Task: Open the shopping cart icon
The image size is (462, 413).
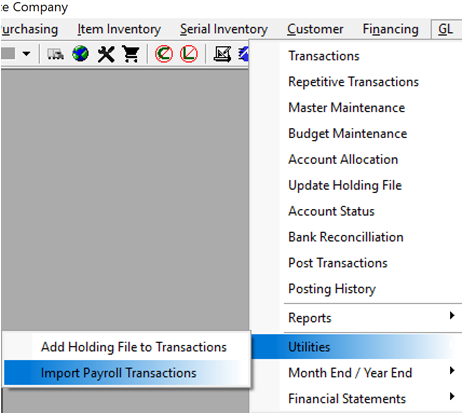Action: tap(131, 54)
